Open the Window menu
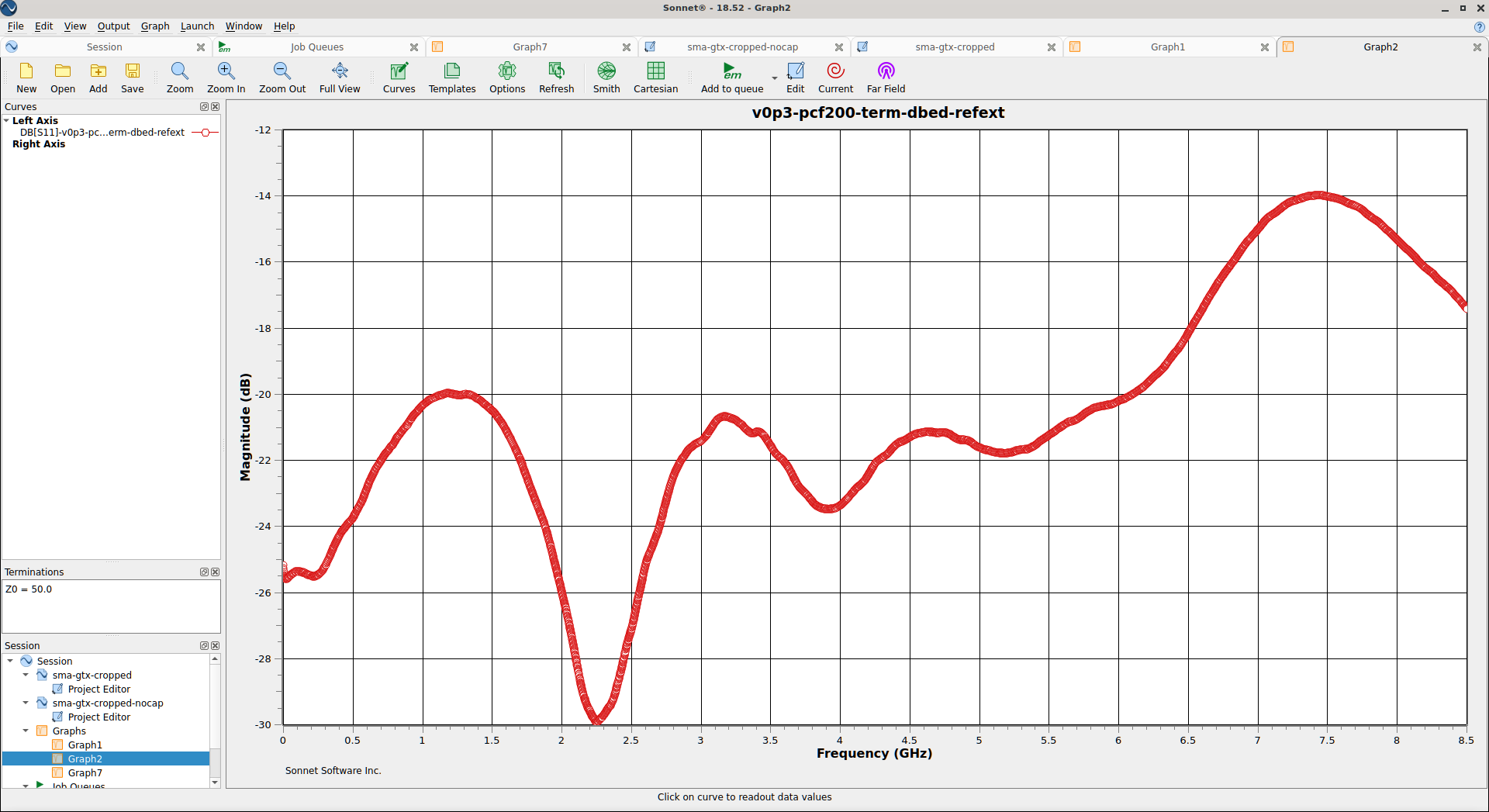The height and width of the screenshot is (812, 1489). coord(244,26)
